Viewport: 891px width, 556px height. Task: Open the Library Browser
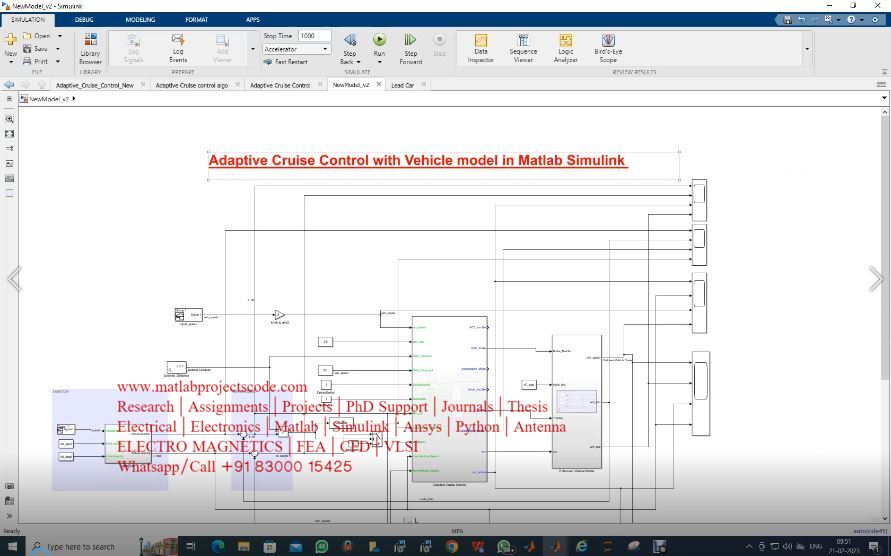[x=90, y=47]
